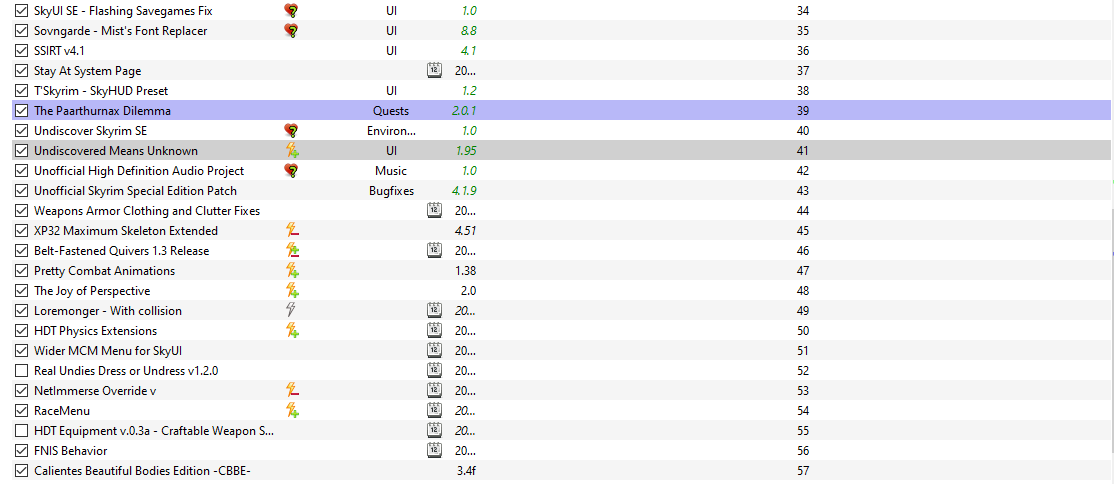Toggle the FNIS Behavior mod checkbox
The width and height of the screenshot is (1114, 484).
(21, 450)
